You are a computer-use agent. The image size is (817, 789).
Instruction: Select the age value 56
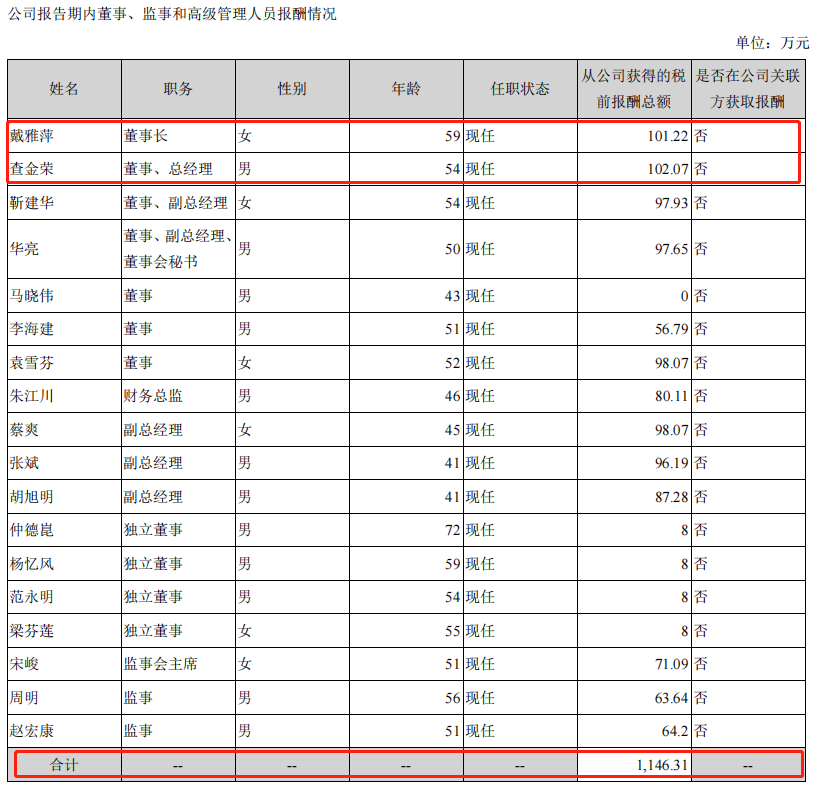tap(452, 698)
